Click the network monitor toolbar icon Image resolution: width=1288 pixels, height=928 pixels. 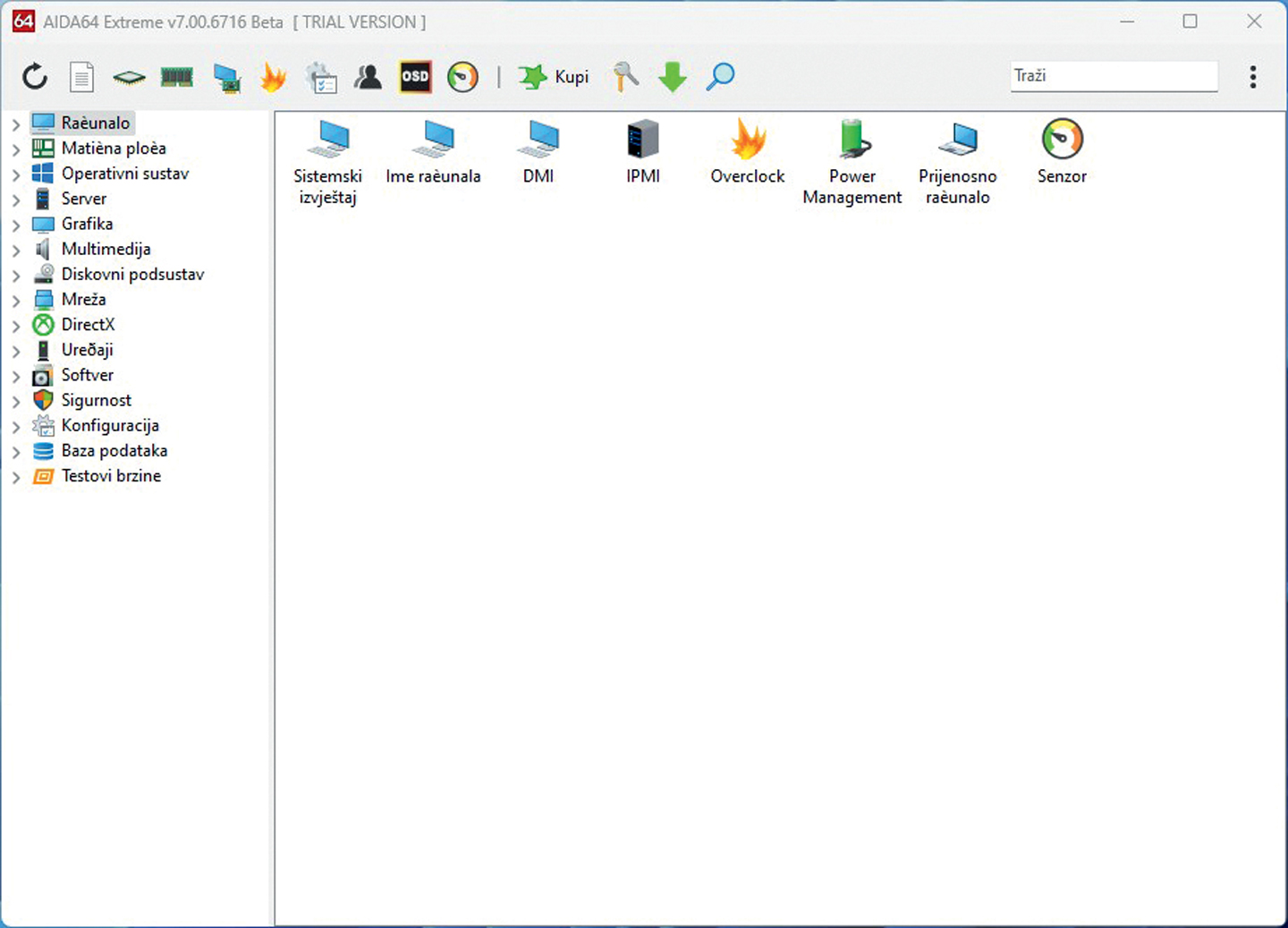point(227,78)
